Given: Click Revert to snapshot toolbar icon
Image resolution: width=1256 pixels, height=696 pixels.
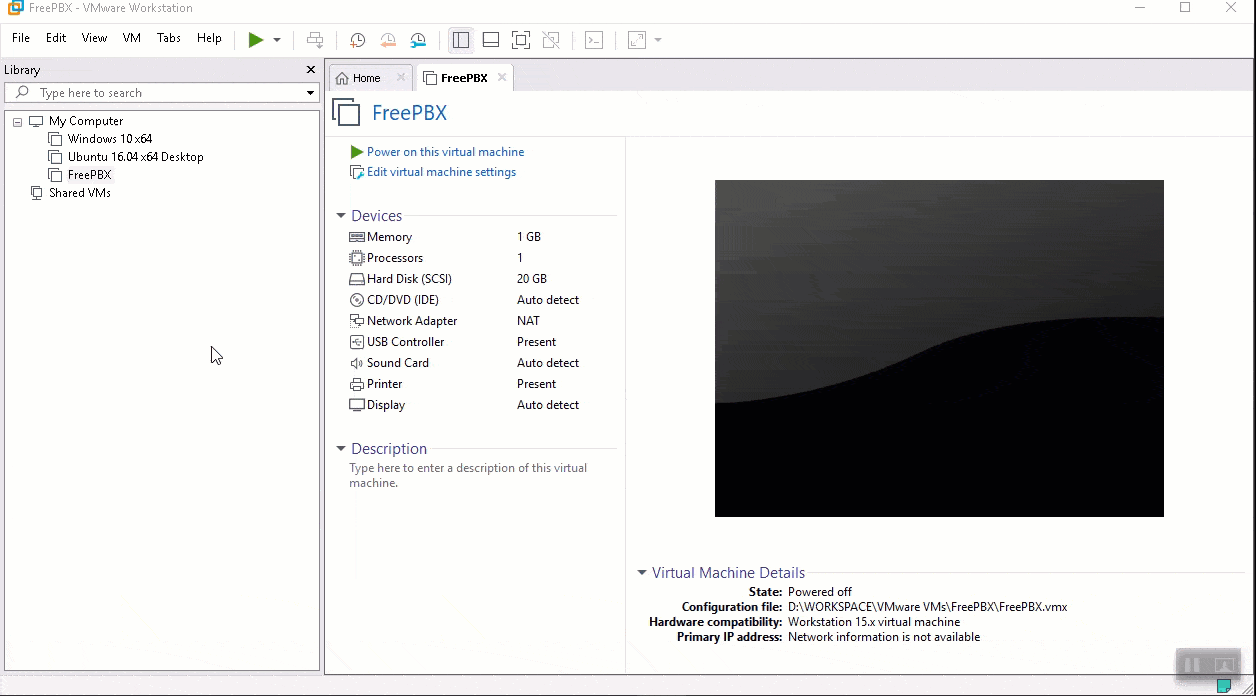Looking at the screenshot, I should coord(388,40).
